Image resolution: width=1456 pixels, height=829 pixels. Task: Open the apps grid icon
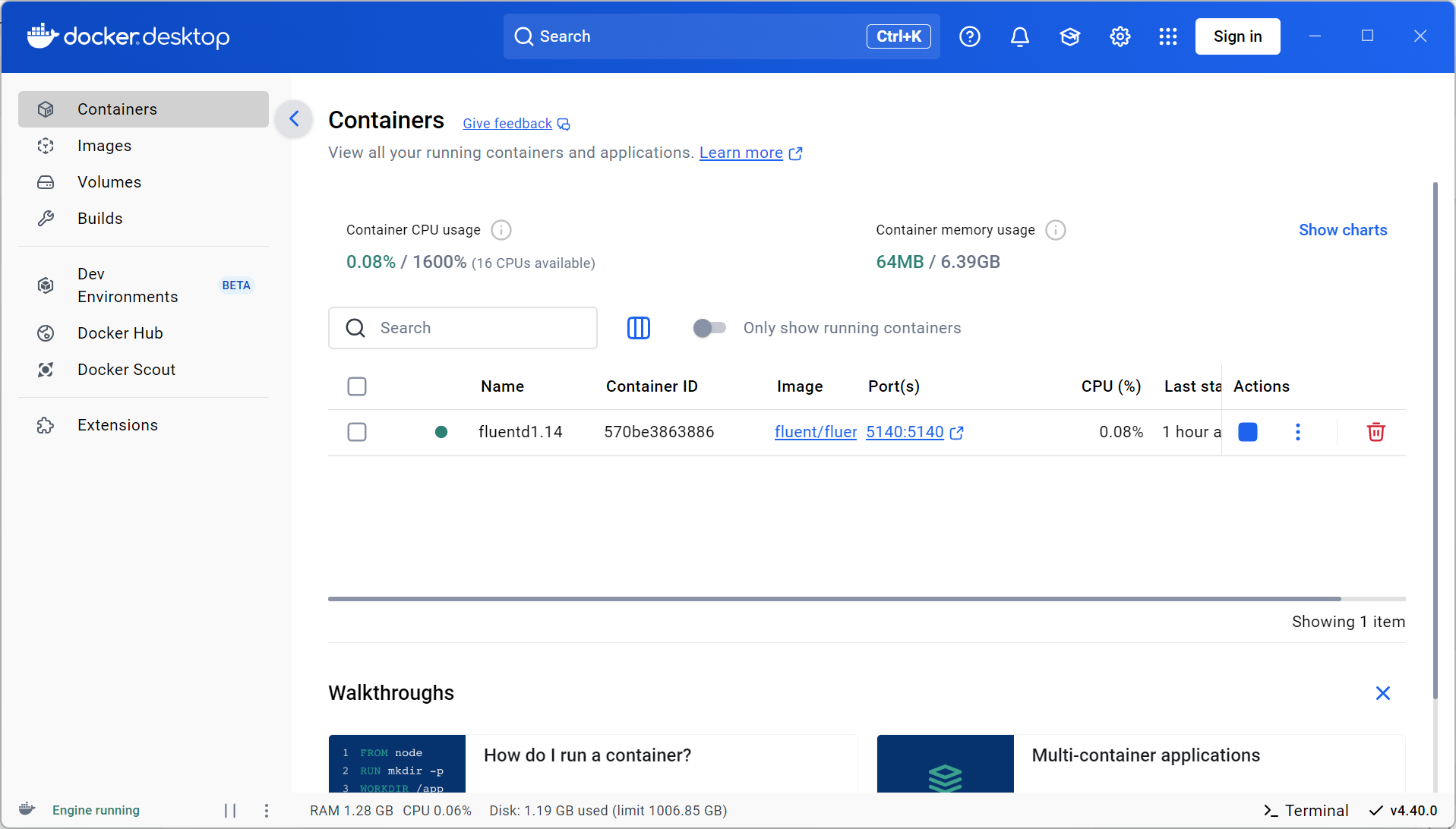coord(1168,36)
